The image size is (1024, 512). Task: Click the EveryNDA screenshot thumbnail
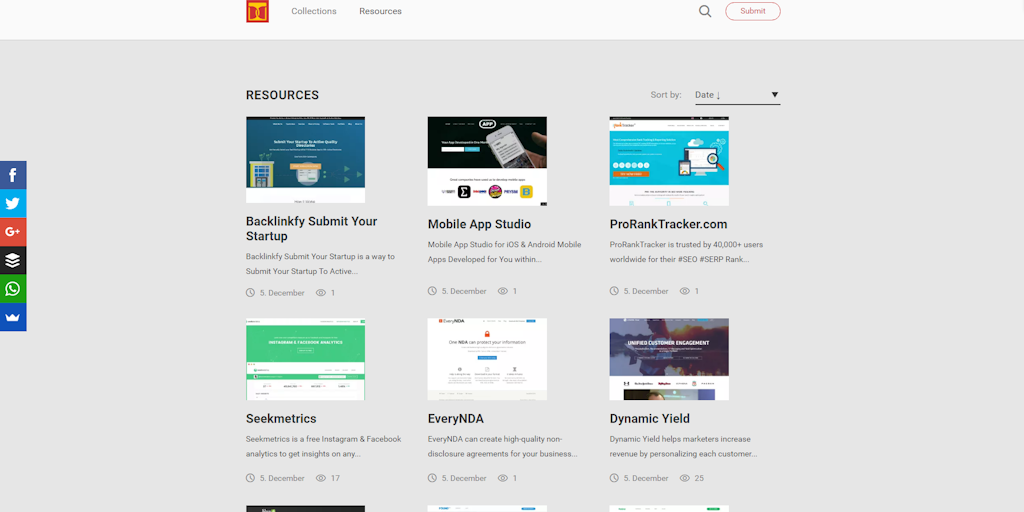click(487, 359)
